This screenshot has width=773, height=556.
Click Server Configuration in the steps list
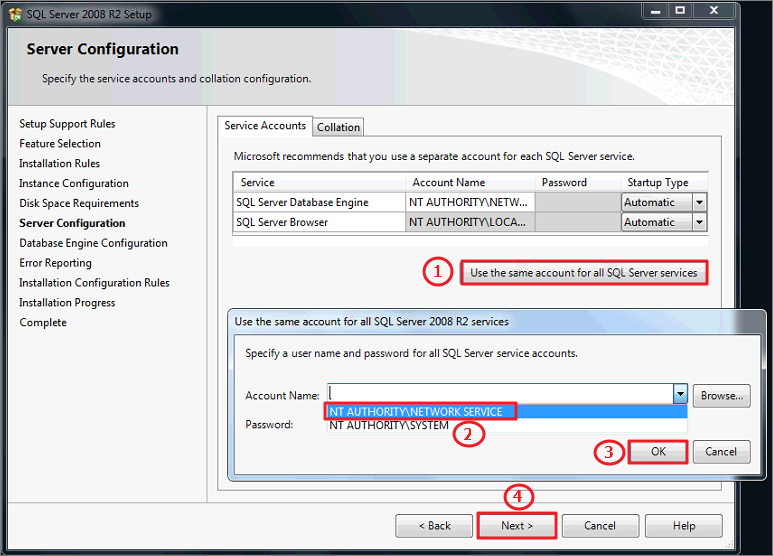click(x=72, y=223)
